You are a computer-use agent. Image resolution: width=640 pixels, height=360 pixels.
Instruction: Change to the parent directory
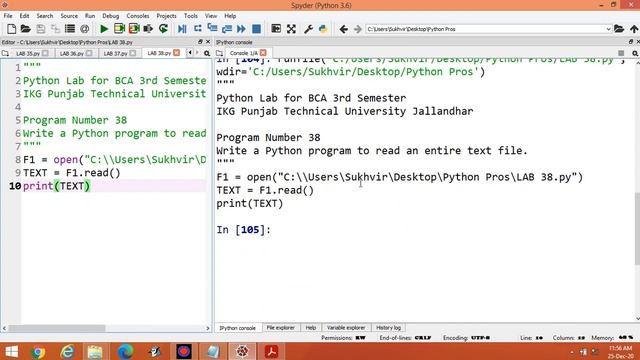[634, 29]
